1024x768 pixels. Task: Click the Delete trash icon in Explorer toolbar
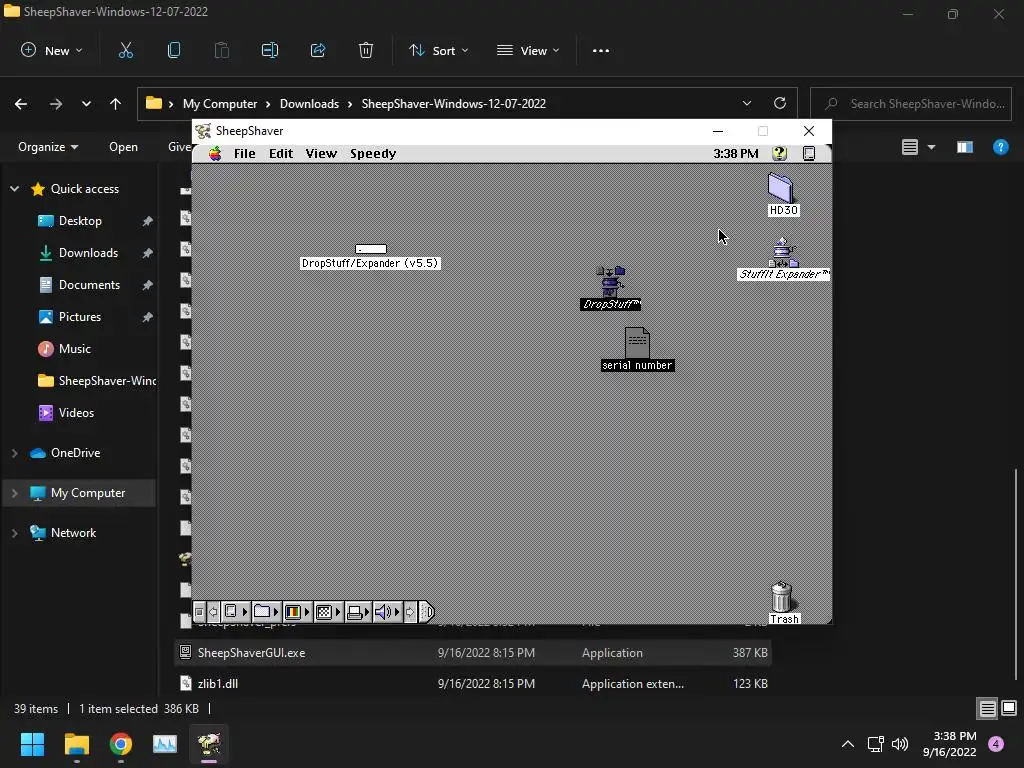366,50
